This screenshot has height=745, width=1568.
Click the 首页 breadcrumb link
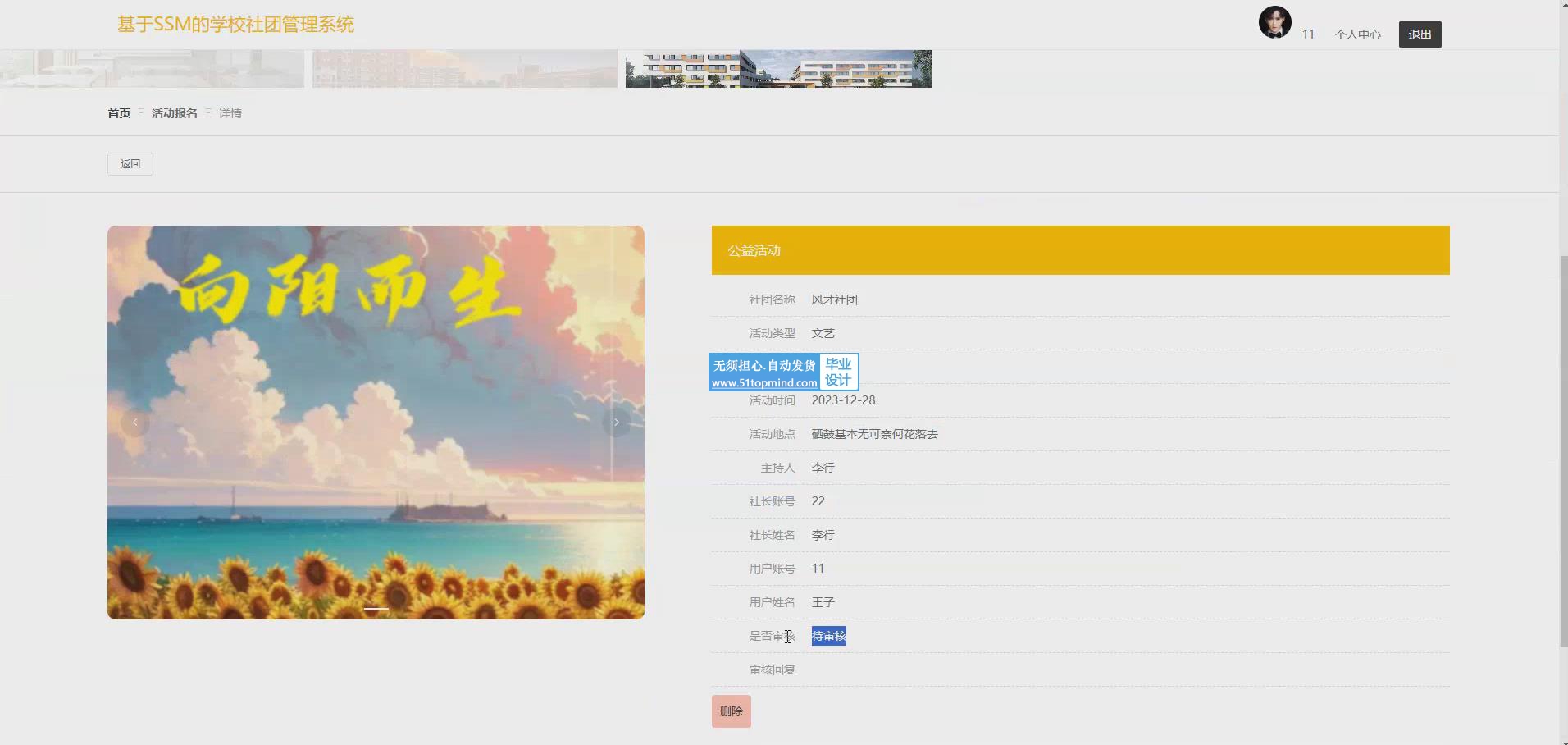[119, 113]
